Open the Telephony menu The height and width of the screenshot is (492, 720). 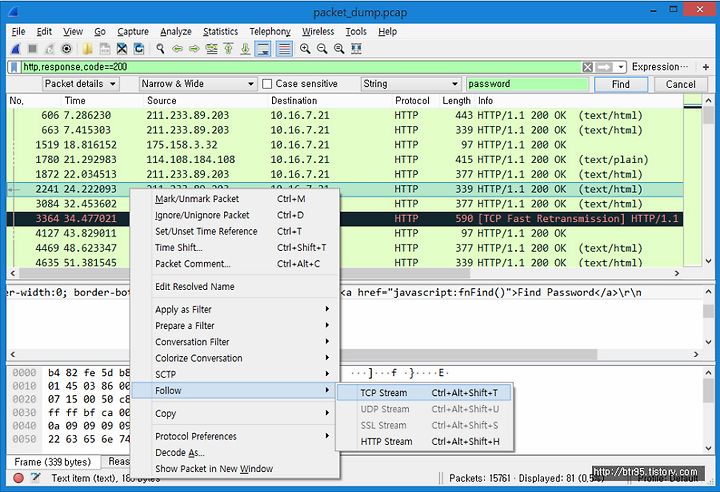[270, 31]
